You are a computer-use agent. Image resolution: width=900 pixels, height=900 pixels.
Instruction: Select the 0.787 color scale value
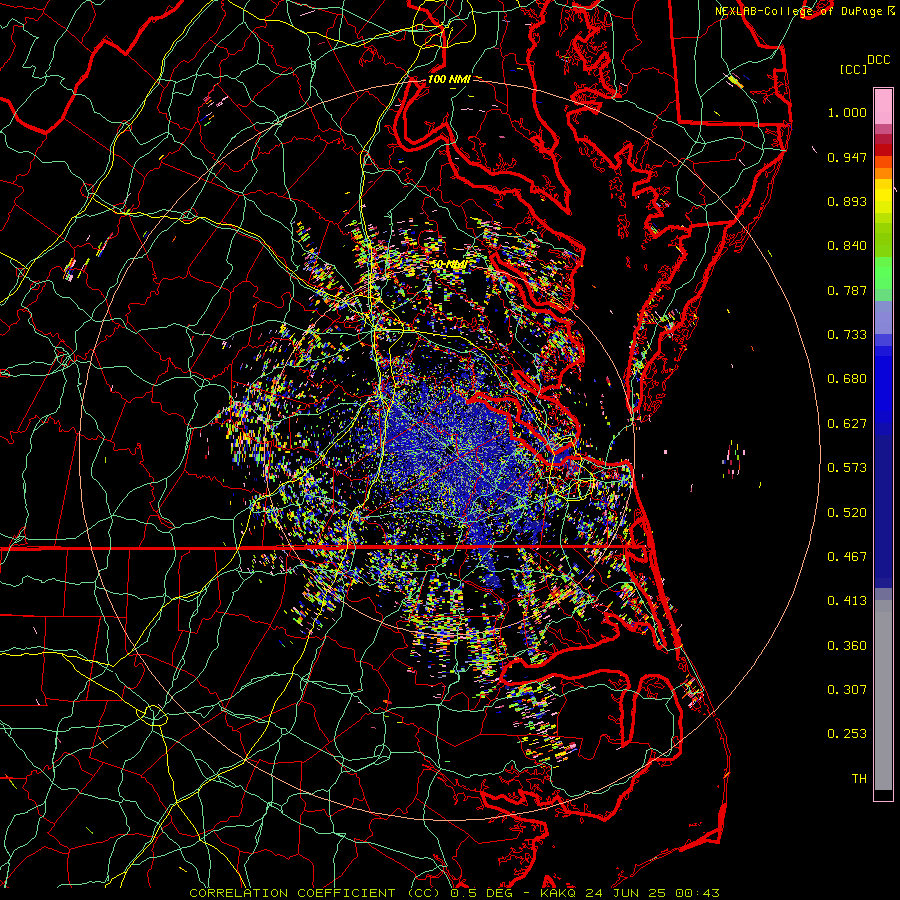coord(847,290)
